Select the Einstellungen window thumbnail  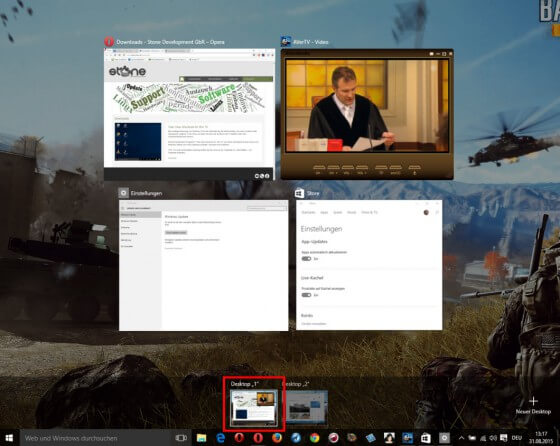click(204, 265)
